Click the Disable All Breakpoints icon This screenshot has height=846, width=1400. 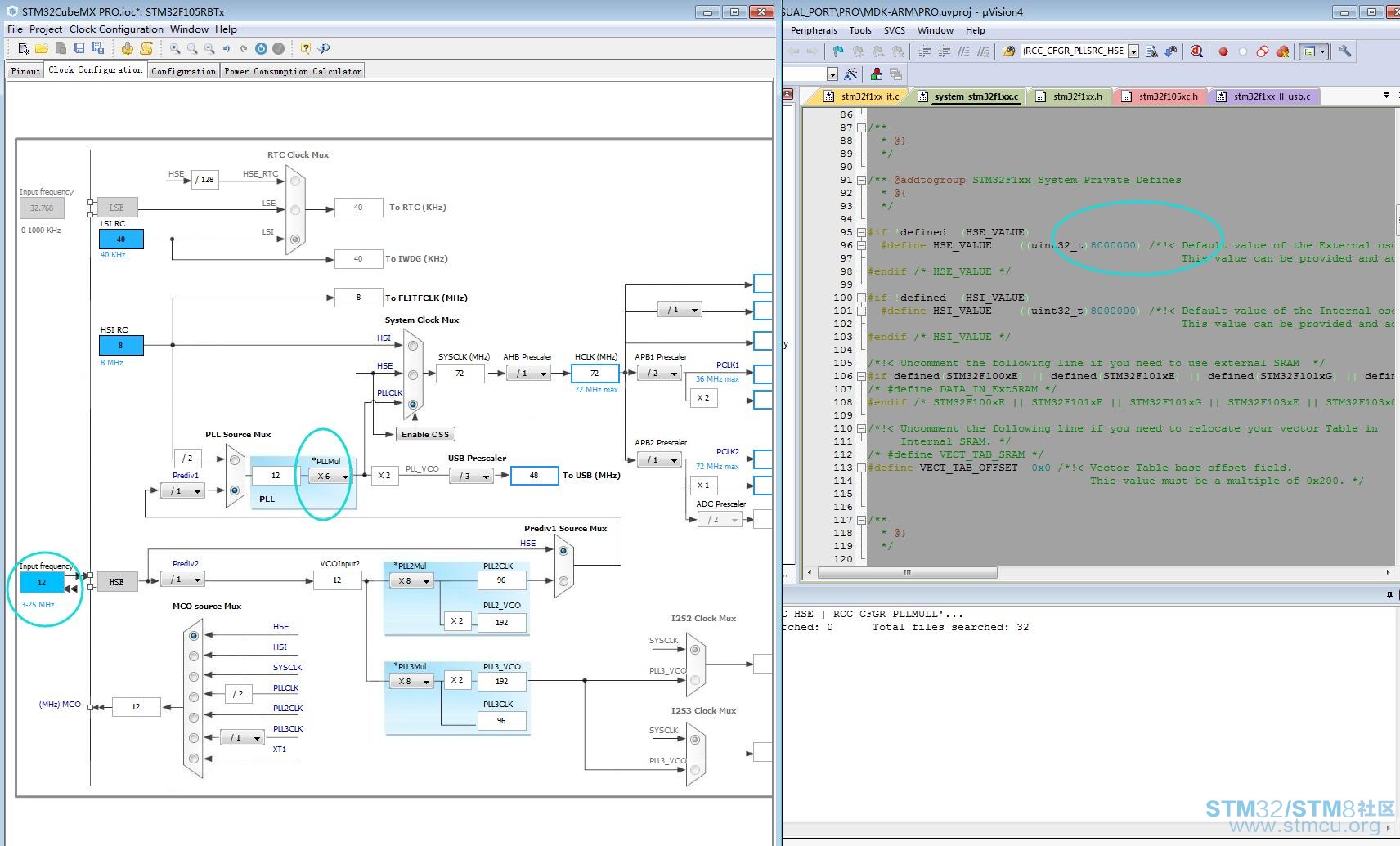click(1263, 51)
